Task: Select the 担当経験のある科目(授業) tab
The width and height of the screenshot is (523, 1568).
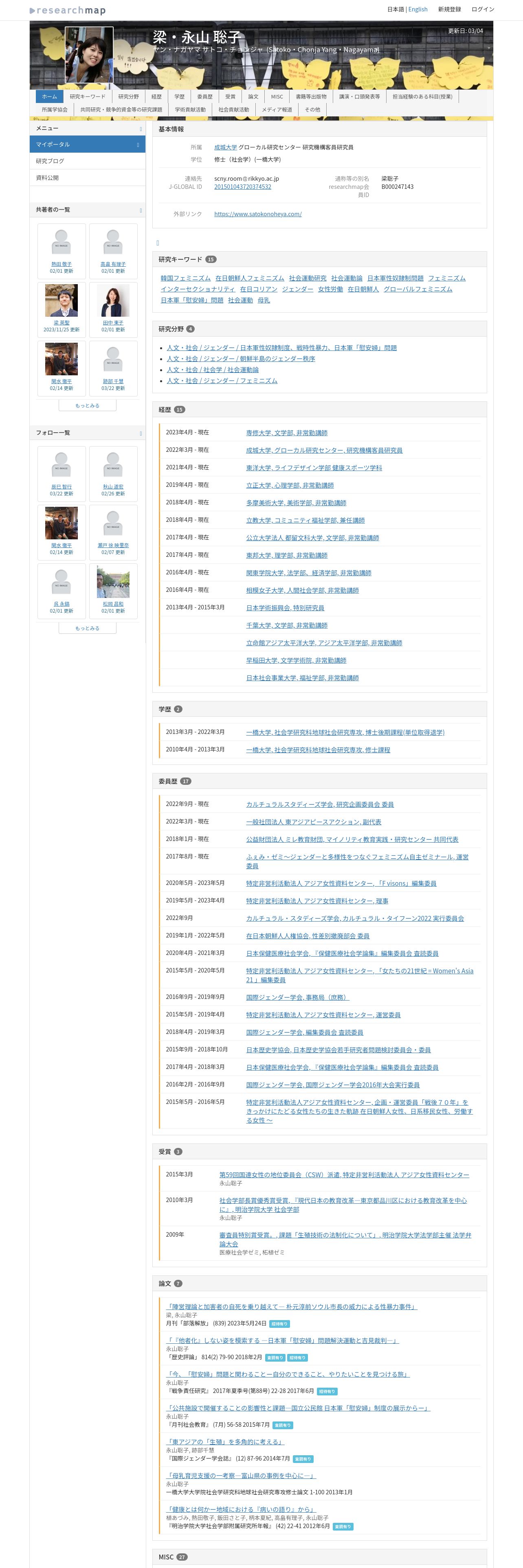Action: 422,96
